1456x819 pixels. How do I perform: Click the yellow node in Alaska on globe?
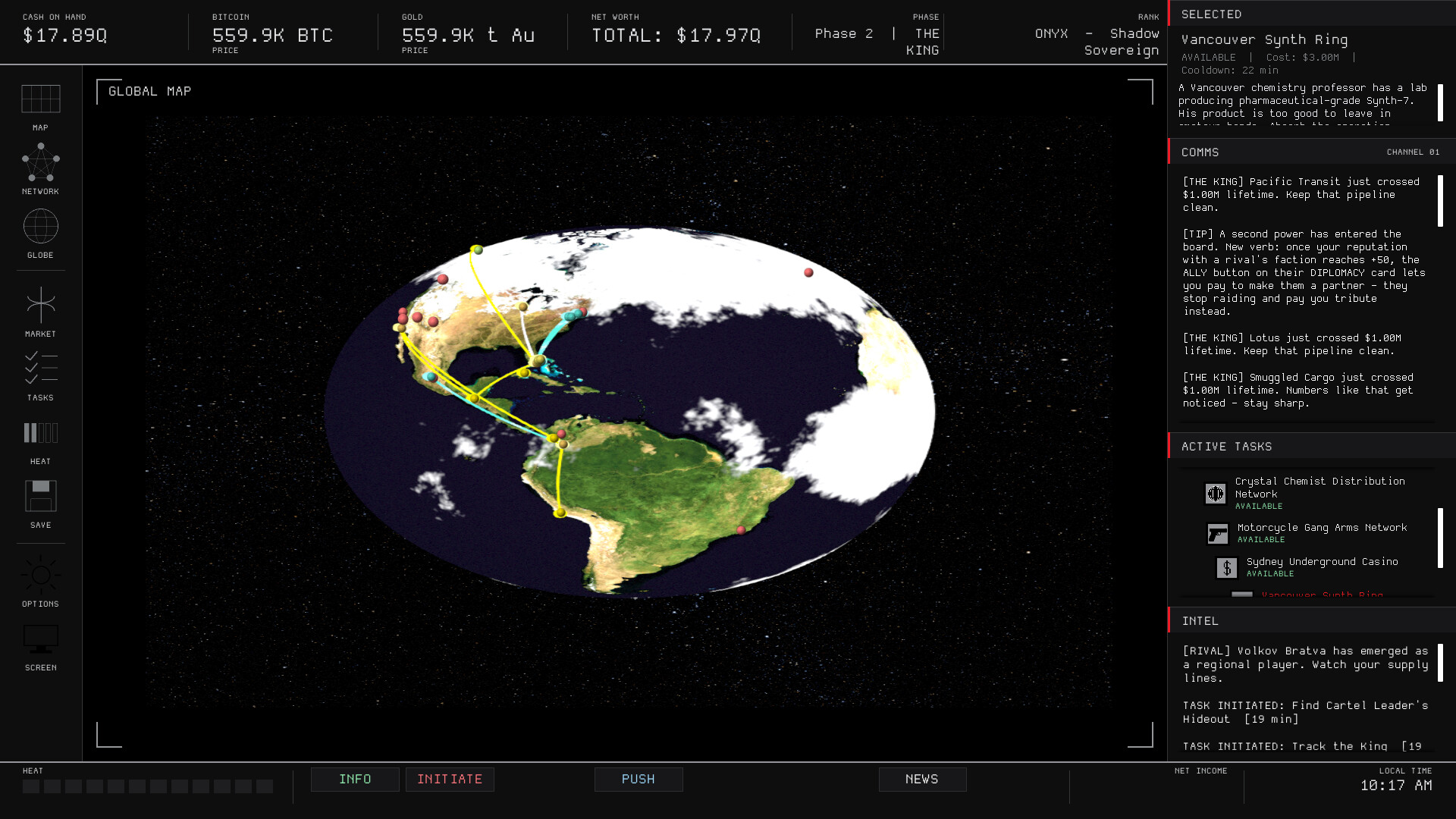click(477, 249)
